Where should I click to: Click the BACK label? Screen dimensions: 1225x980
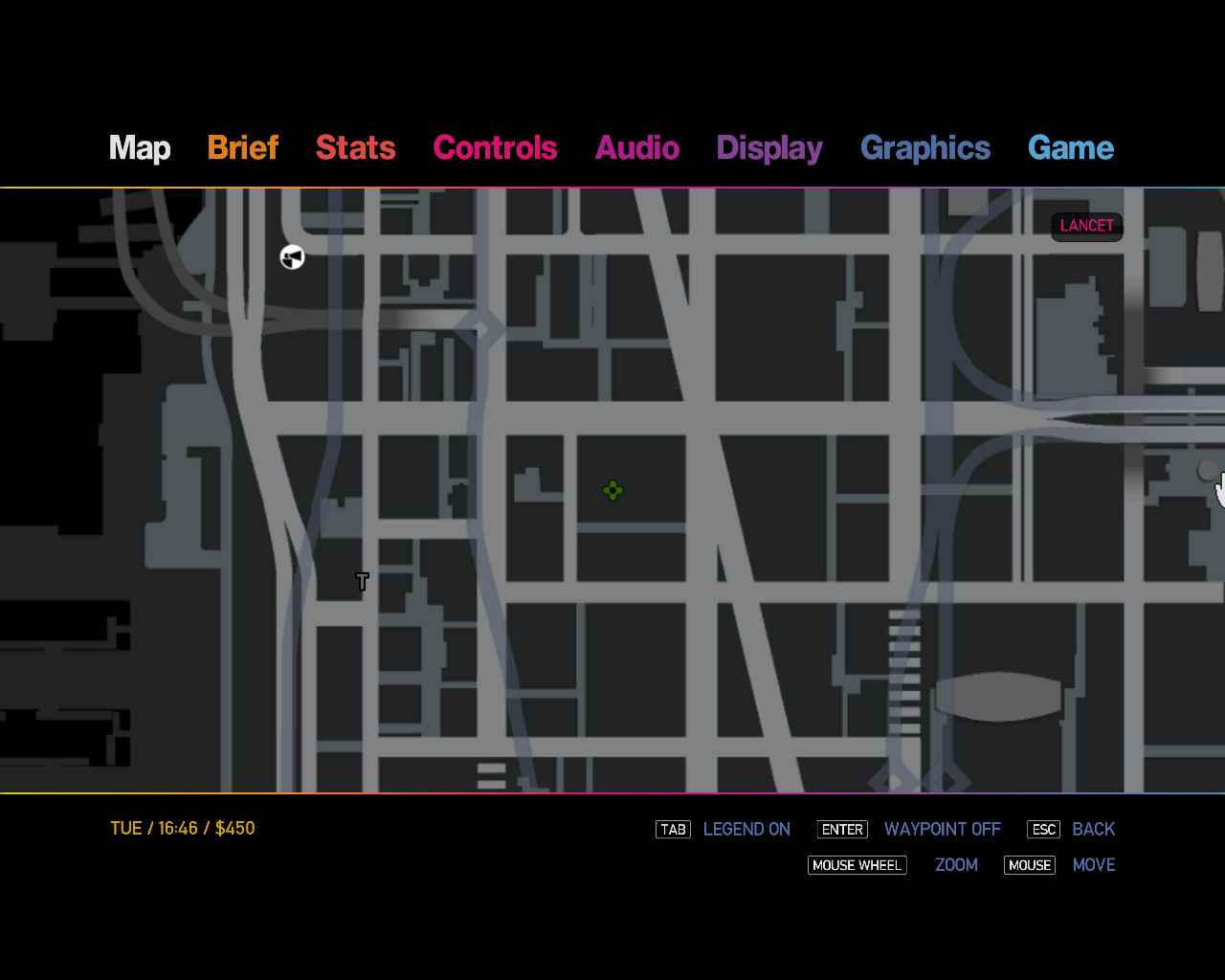pyautogui.click(x=1094, y=830)
